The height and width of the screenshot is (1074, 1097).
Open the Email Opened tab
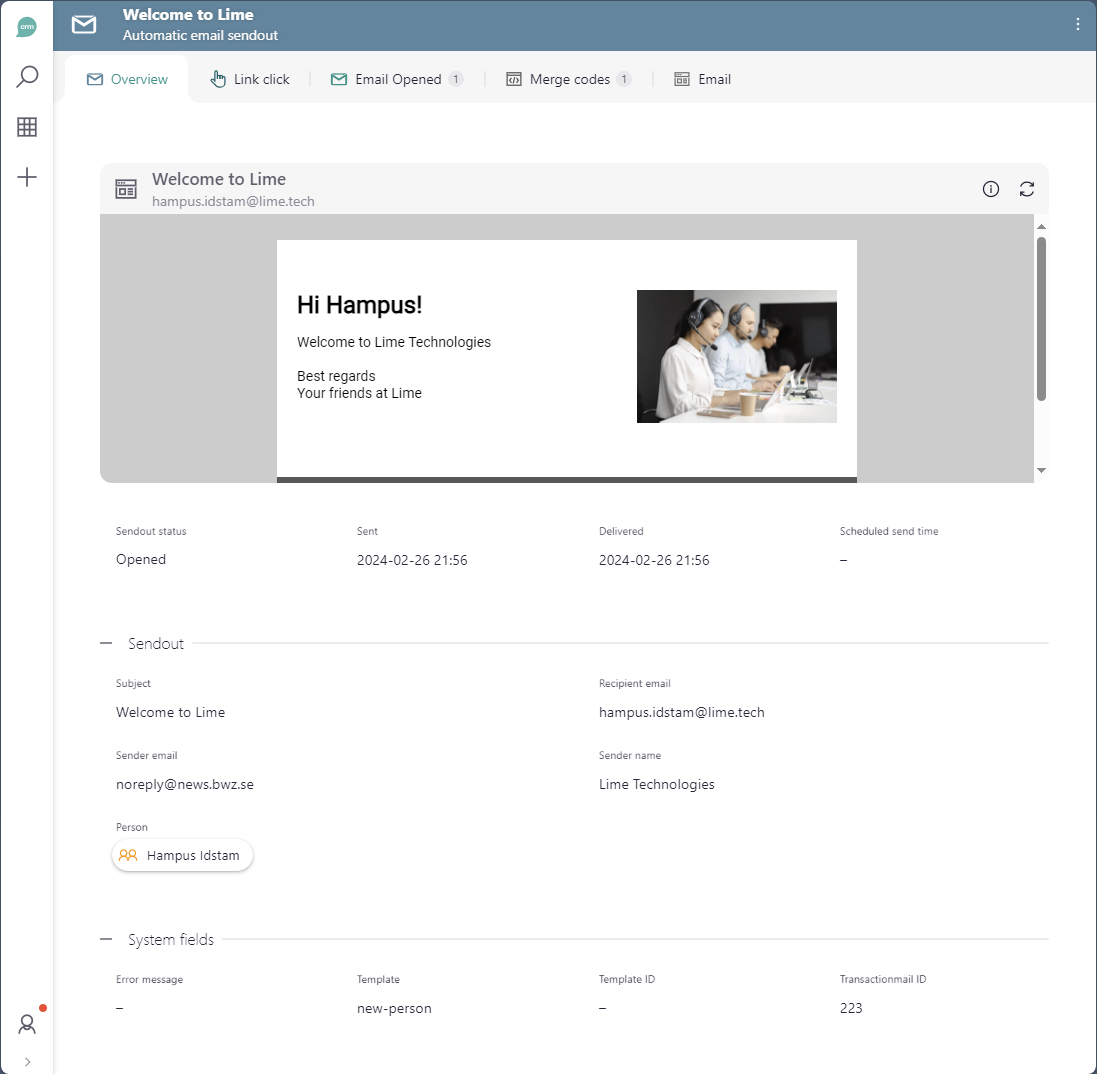tap(397, 79)
